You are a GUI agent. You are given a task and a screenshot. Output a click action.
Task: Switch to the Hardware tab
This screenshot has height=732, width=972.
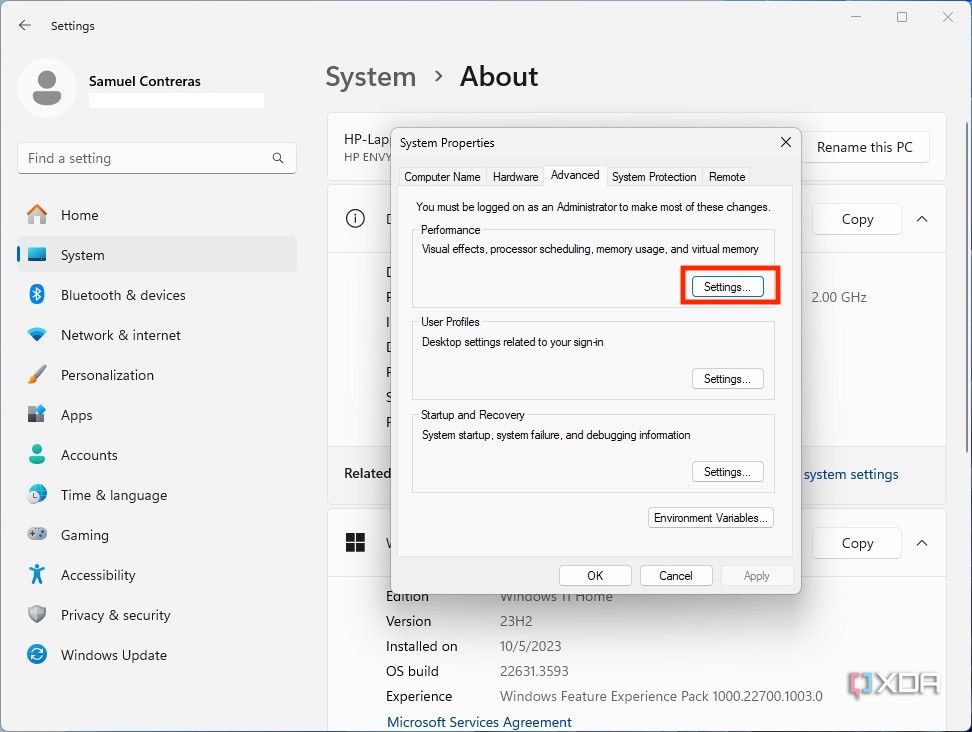pos(515,177)
